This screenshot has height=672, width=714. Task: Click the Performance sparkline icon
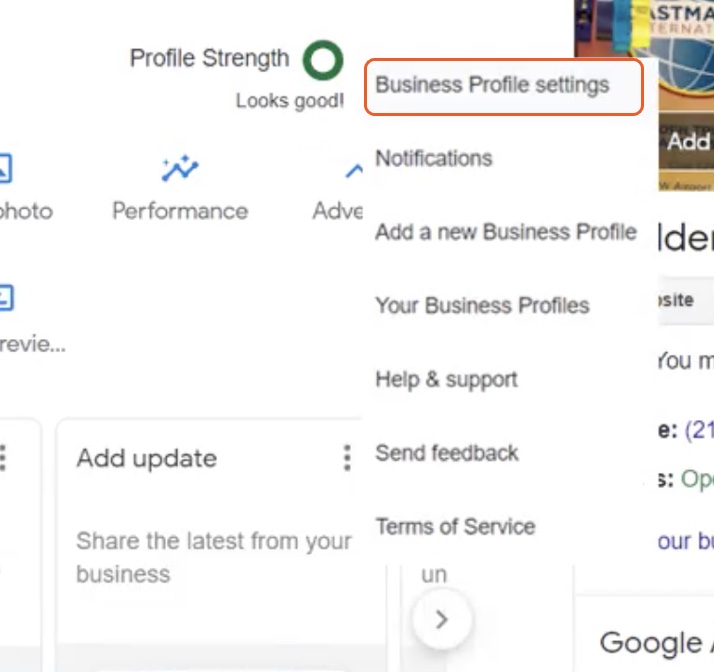[x=180, y=168]
